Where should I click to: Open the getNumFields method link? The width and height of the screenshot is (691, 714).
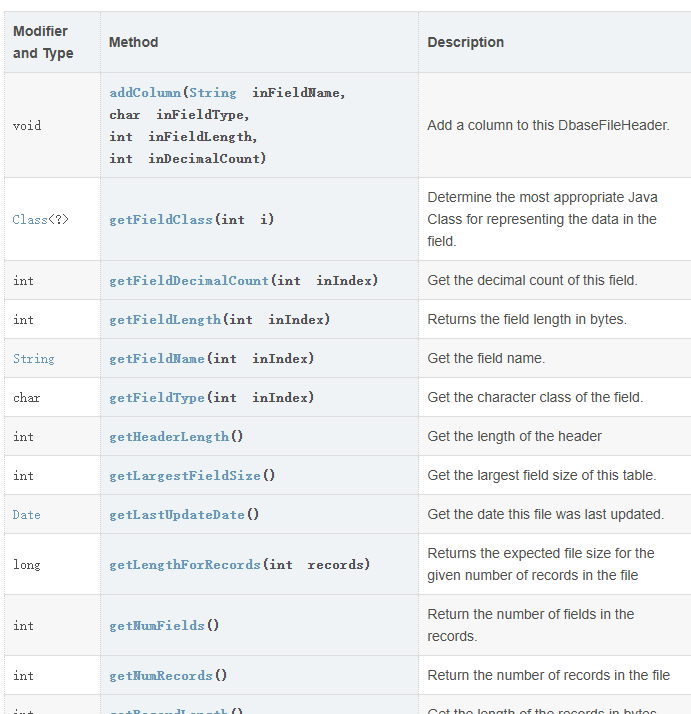click(x=157, y=626)
